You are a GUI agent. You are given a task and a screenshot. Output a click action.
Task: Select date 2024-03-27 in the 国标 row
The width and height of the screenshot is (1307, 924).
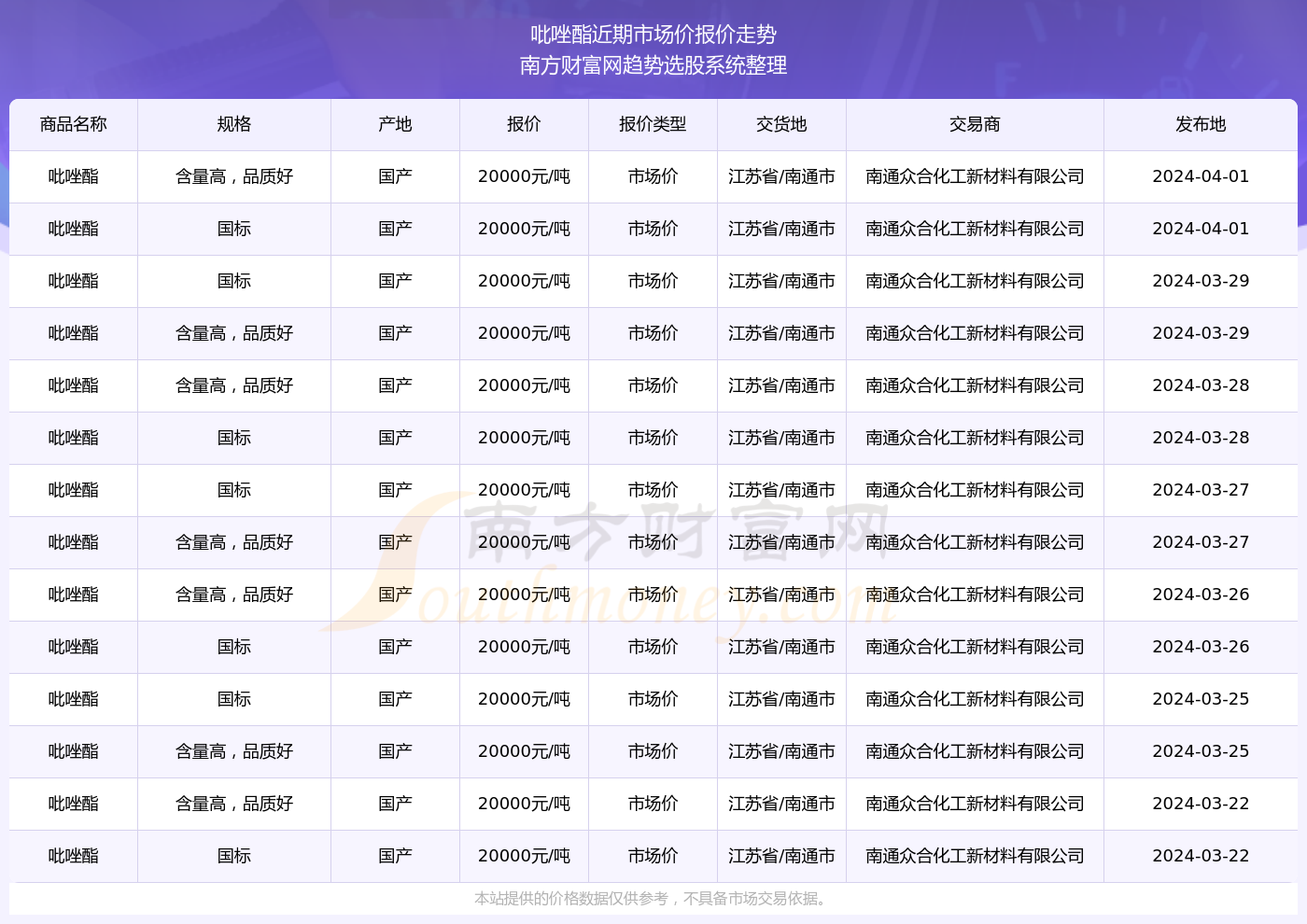pyautogui.click(x=1201, y=490)
